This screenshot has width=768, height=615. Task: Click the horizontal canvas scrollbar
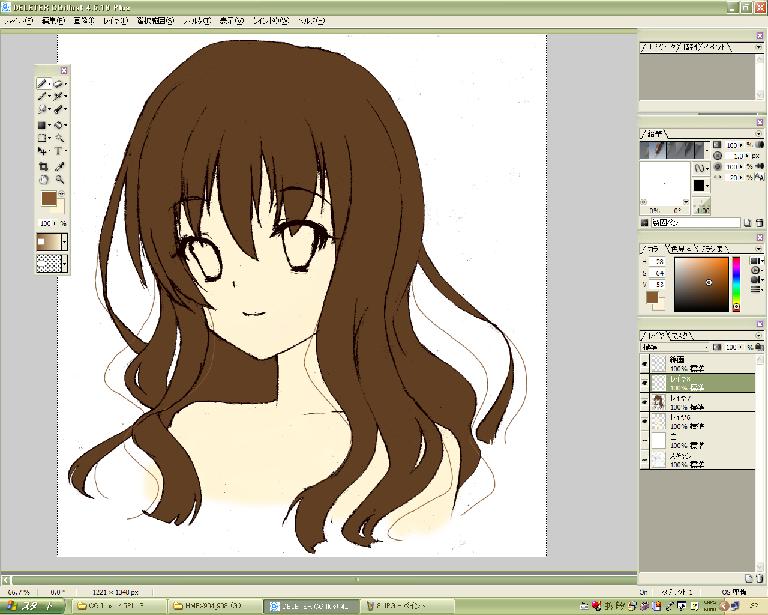point(323,580)
